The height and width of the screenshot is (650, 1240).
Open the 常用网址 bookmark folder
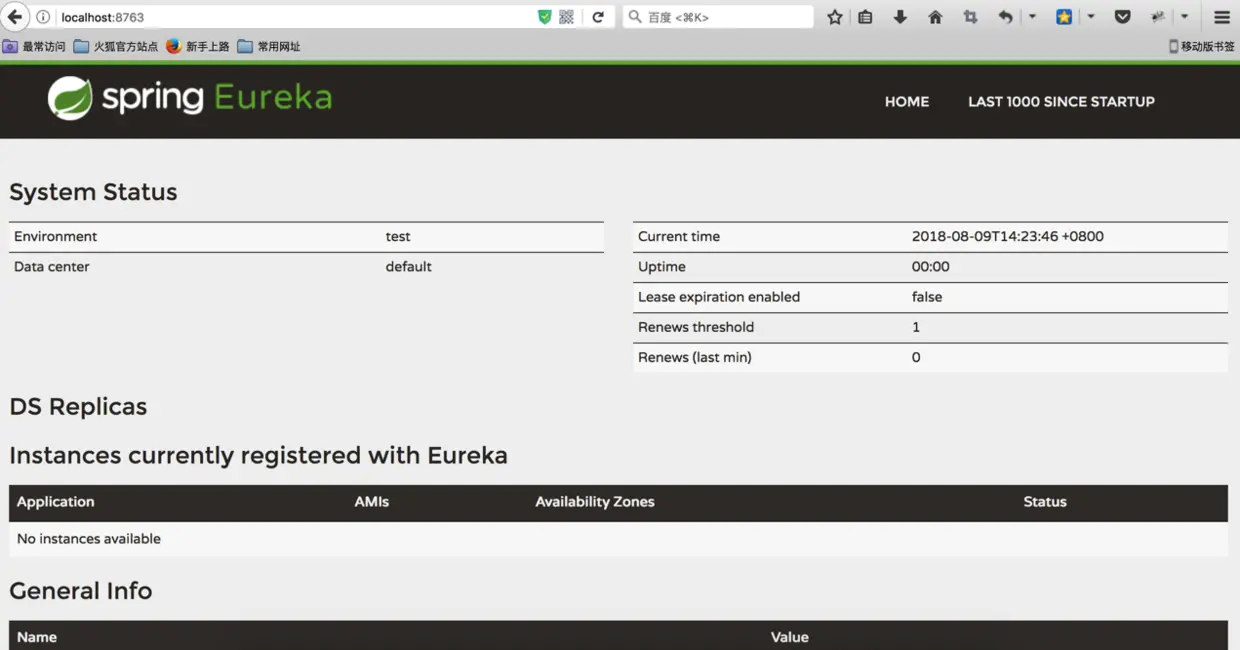click(x=268, y=46)
